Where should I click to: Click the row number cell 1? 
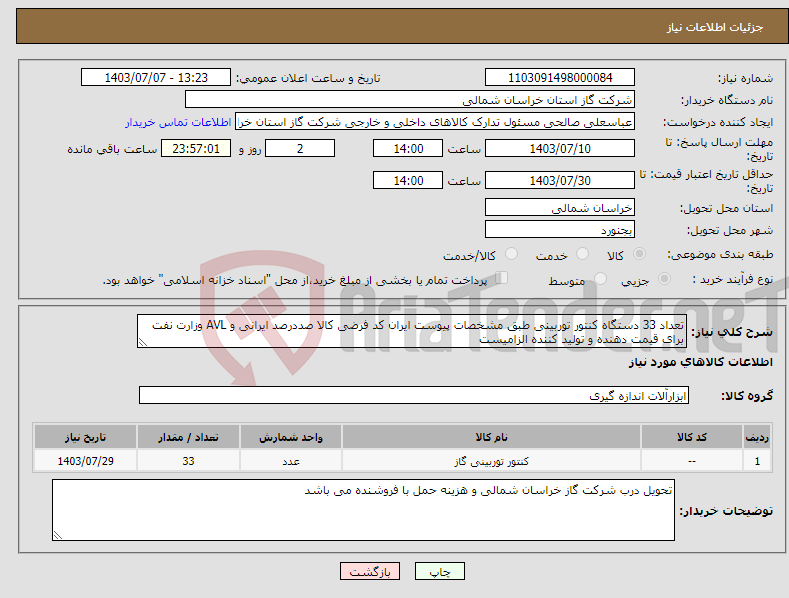tap(757, 461)
